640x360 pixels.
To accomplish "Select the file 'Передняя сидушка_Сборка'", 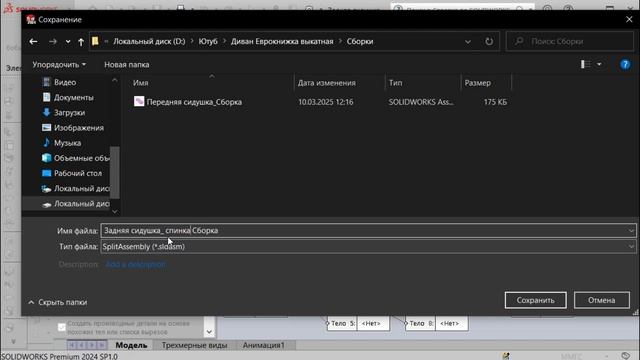I will (194, 102).
